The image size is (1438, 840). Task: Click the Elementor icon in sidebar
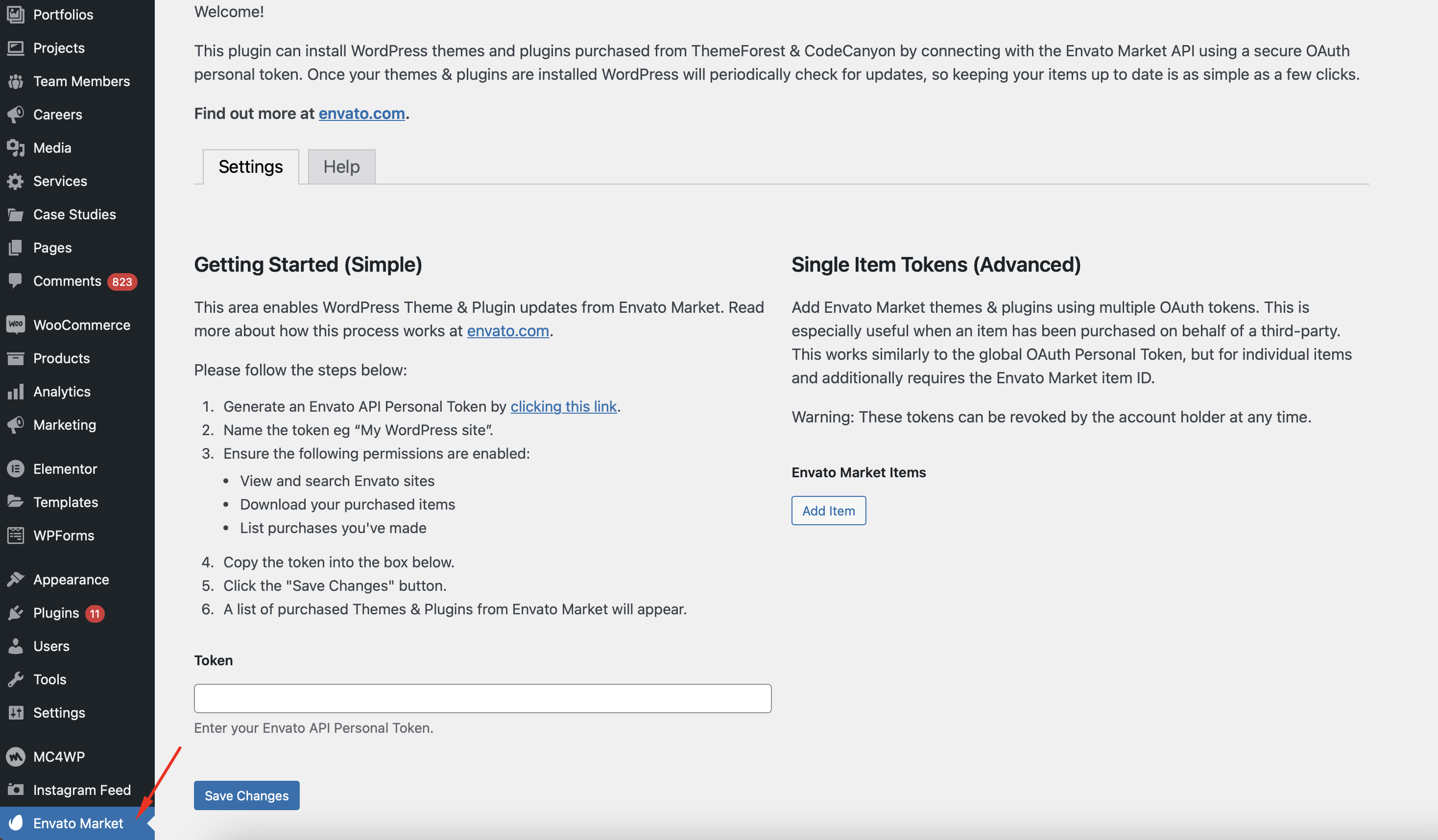pyautogui.click(x=15, y=469)
